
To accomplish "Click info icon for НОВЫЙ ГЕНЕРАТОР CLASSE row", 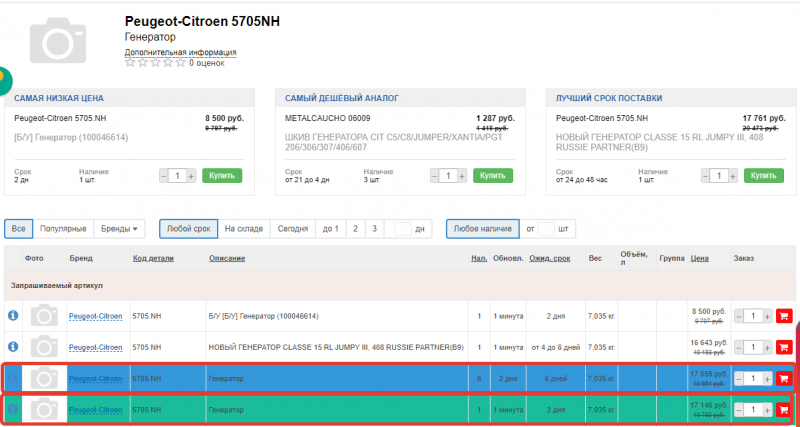I will [x=13, y=346].
